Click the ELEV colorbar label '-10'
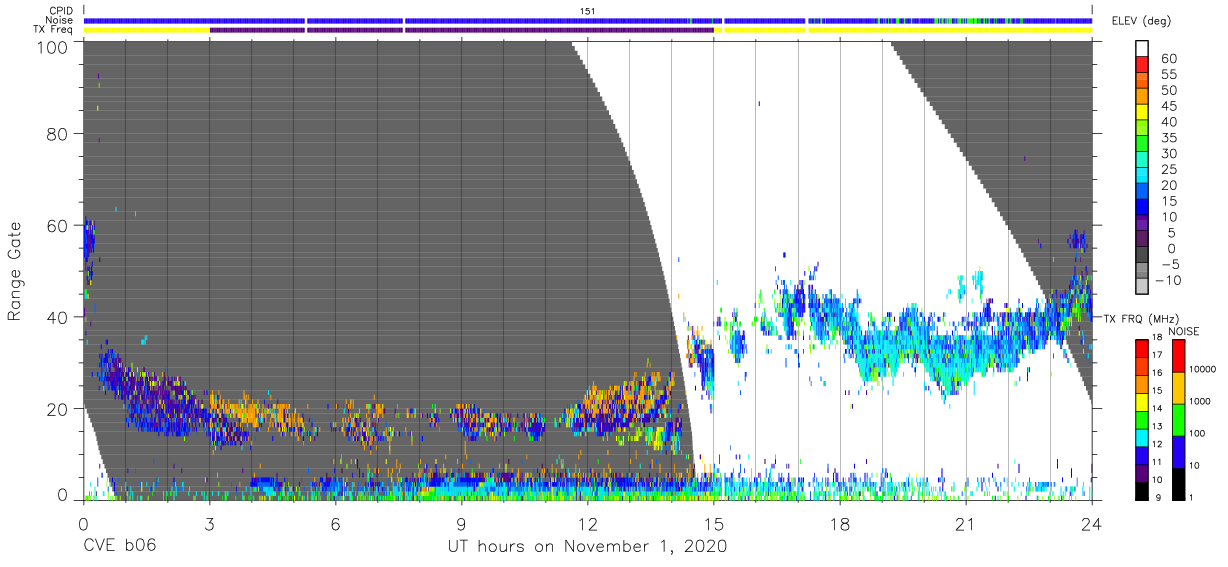This screenshot has height=567, width=1228. tap(1170, 281)
